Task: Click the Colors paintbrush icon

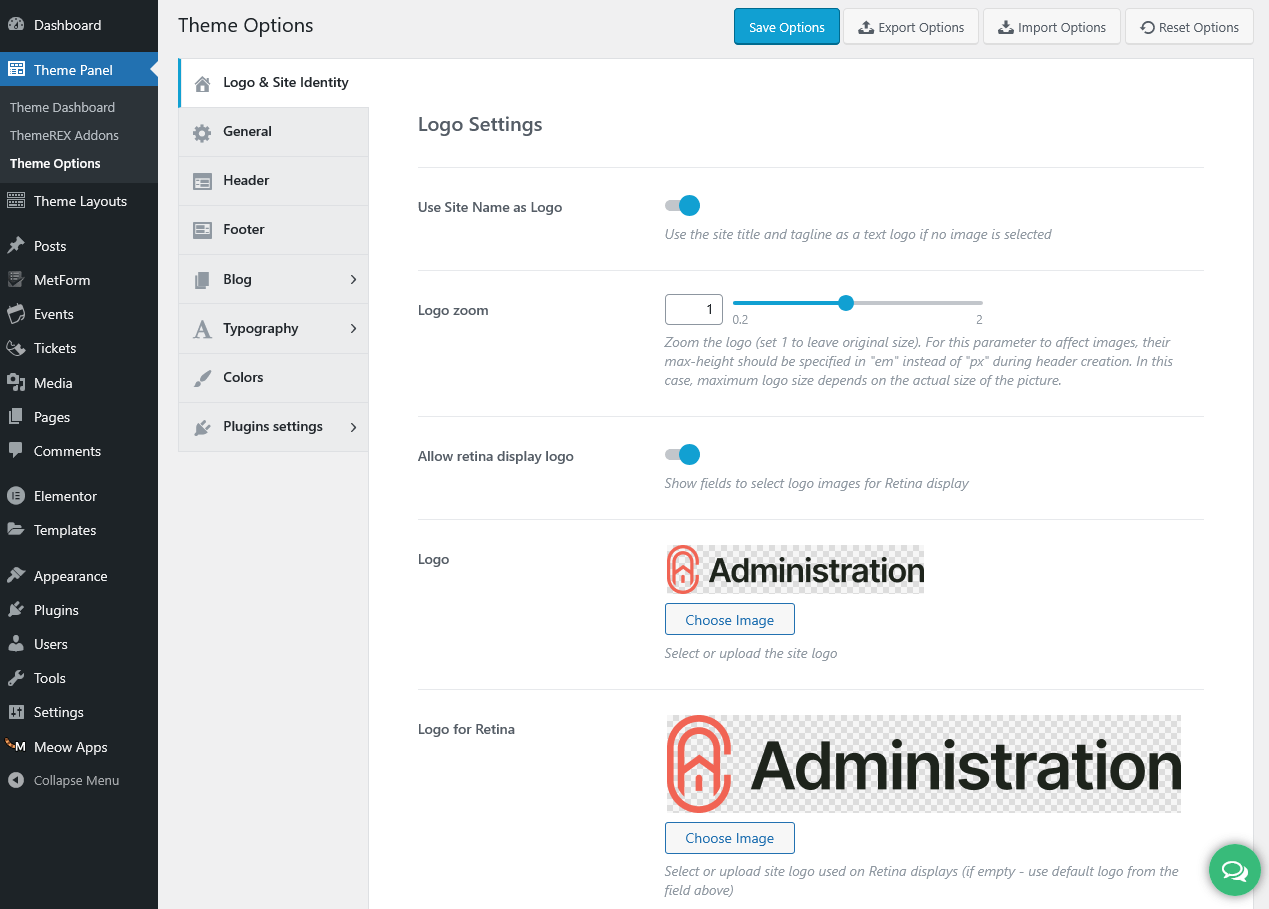Action: click(202, 378)
